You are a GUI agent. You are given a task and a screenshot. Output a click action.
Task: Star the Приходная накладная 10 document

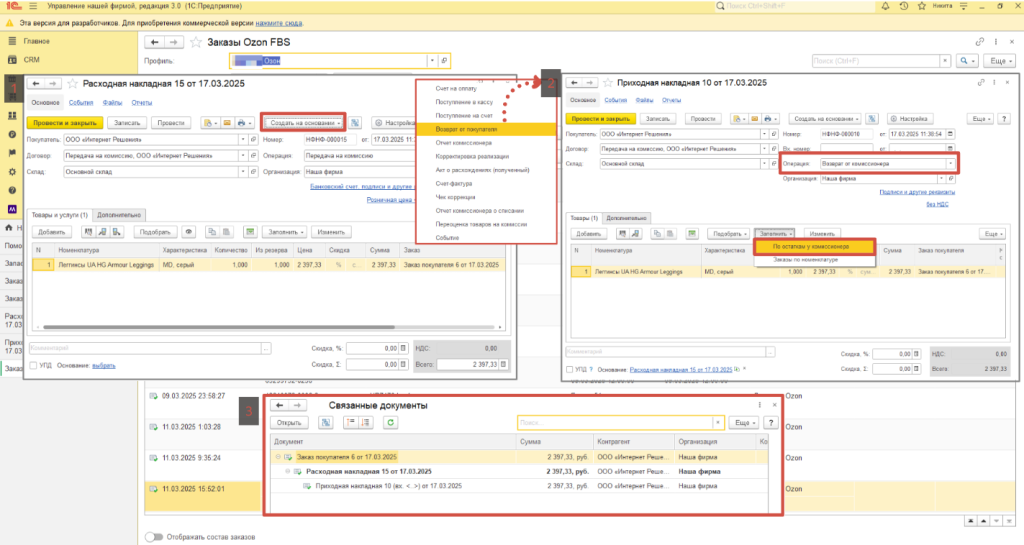608,83
